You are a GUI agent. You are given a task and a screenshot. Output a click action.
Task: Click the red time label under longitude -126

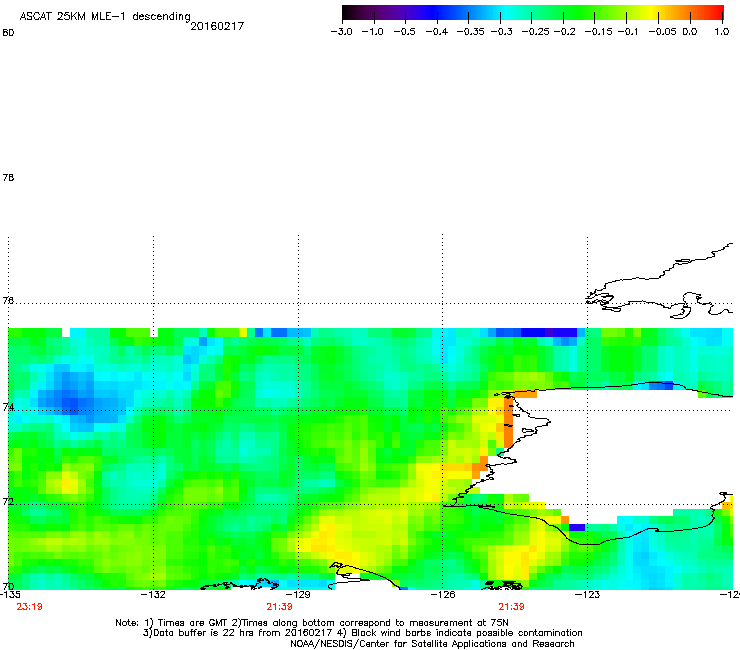tap(512, 607)
